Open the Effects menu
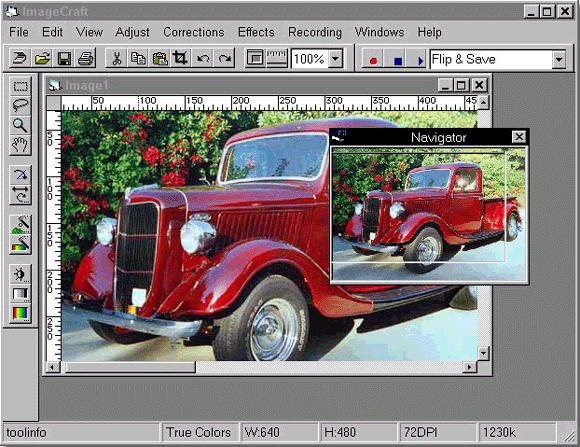 coord(256,32)
